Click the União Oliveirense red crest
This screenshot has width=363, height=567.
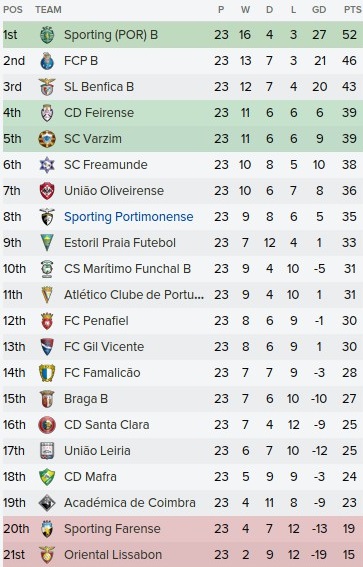click(x=47, y=191)
